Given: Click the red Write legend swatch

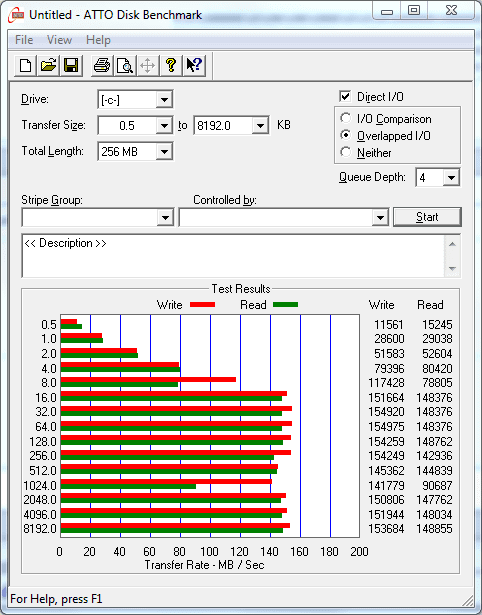Looking at the screenshot, I should (x=202, y=304).
